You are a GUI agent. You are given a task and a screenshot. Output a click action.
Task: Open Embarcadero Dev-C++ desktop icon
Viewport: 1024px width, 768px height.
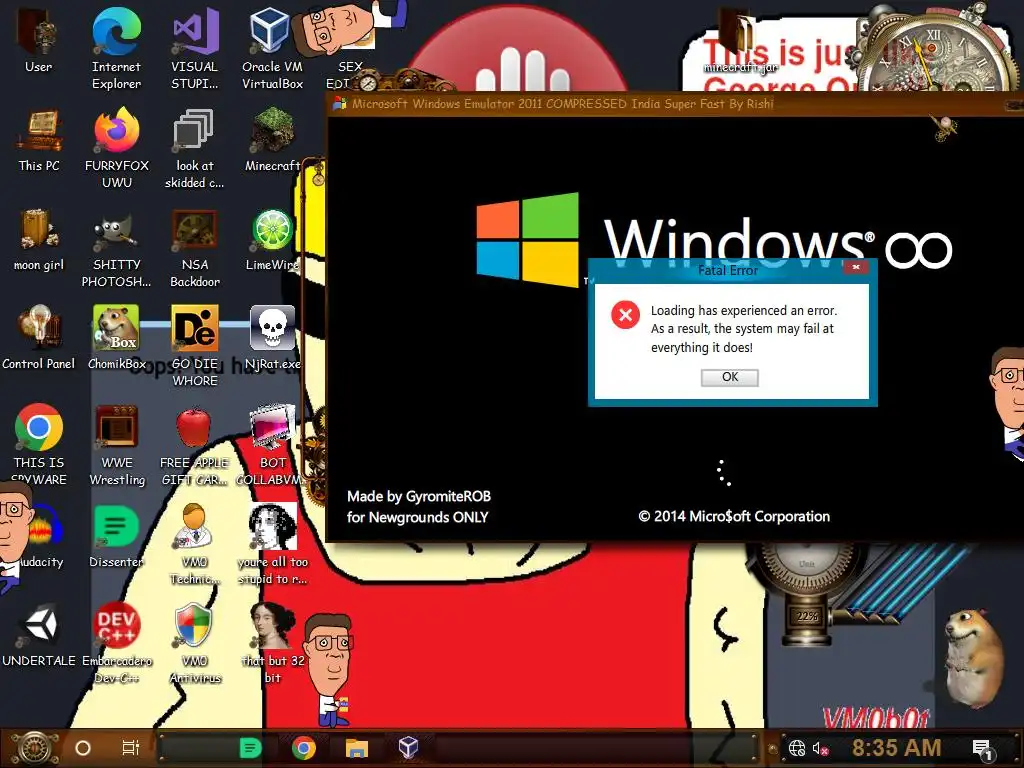117,643
